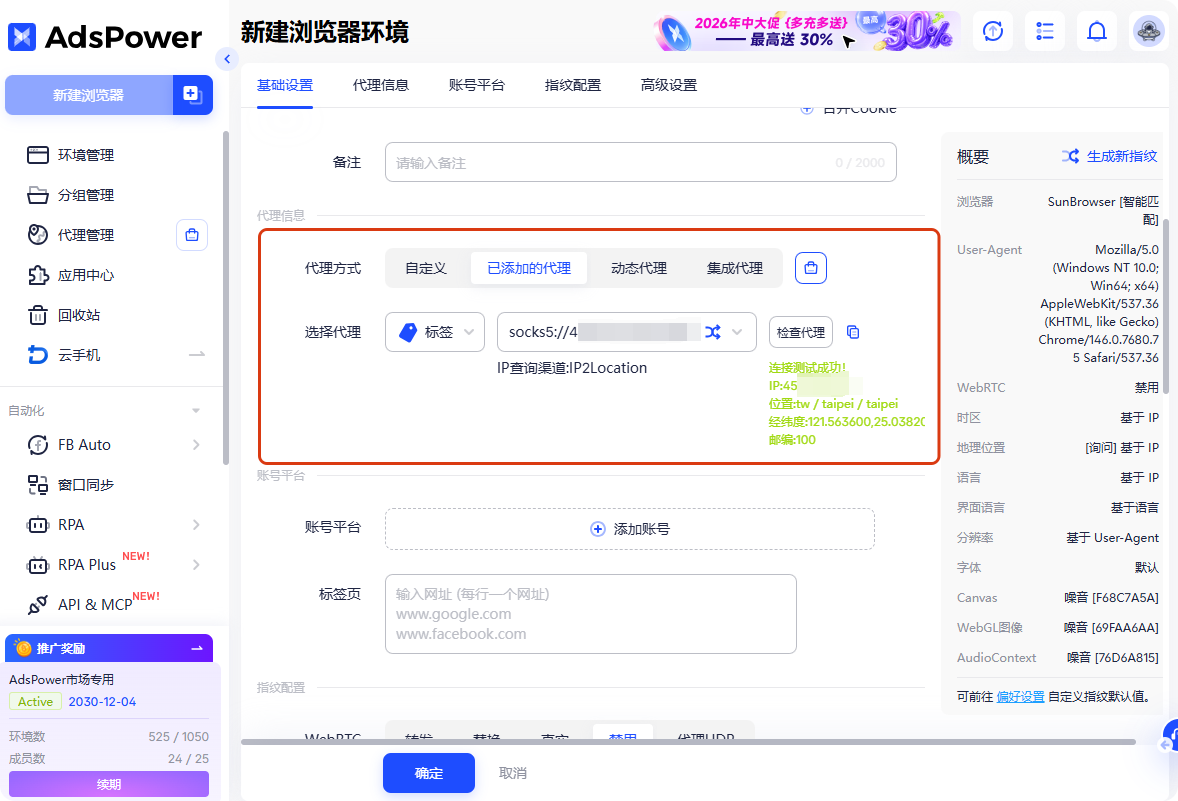Switch to the 账号平台 tab
Viewport: 1178px width, 801px height.
click(x=477, y=86)
